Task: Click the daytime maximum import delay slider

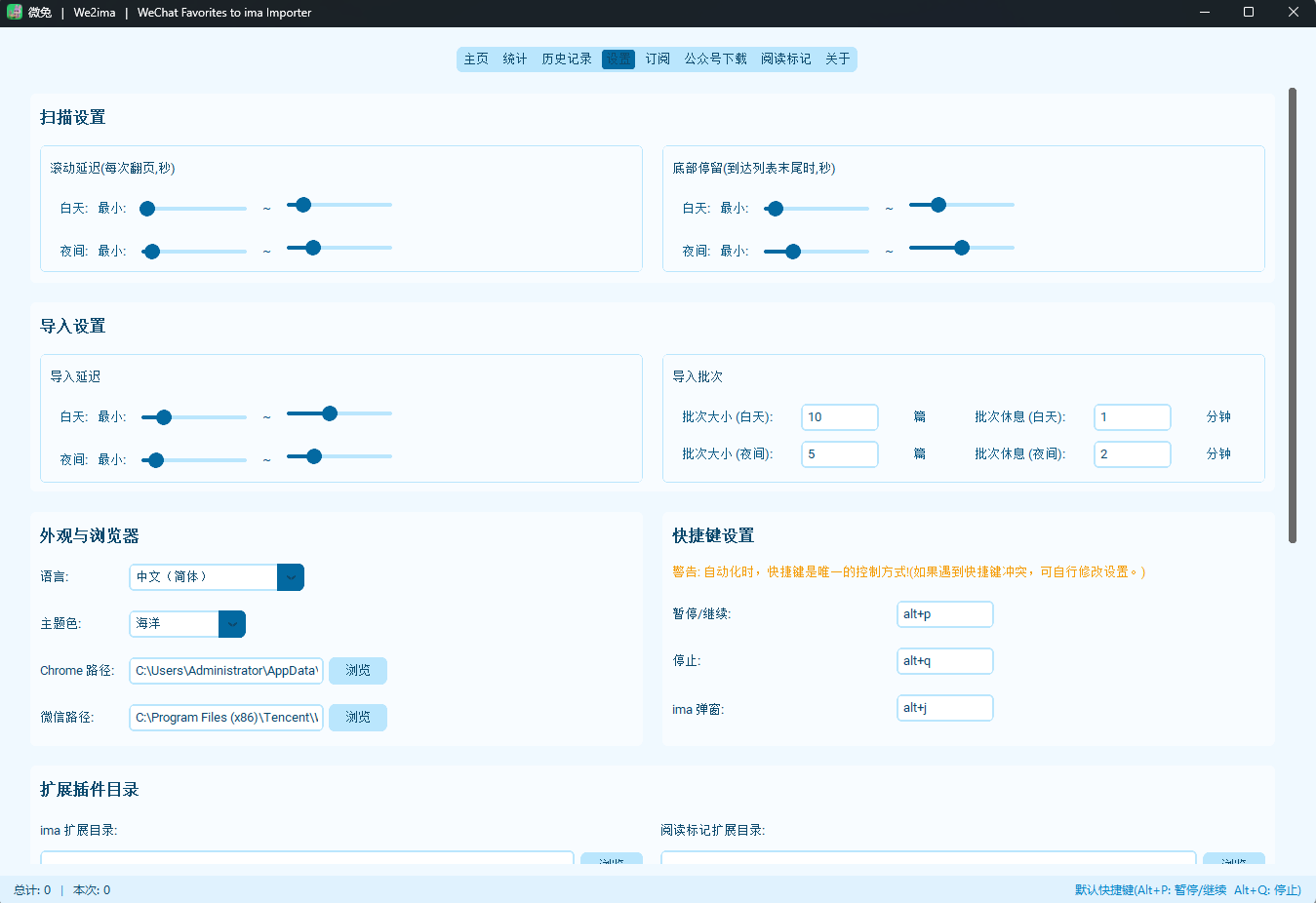Action: [x=339, y=413]
